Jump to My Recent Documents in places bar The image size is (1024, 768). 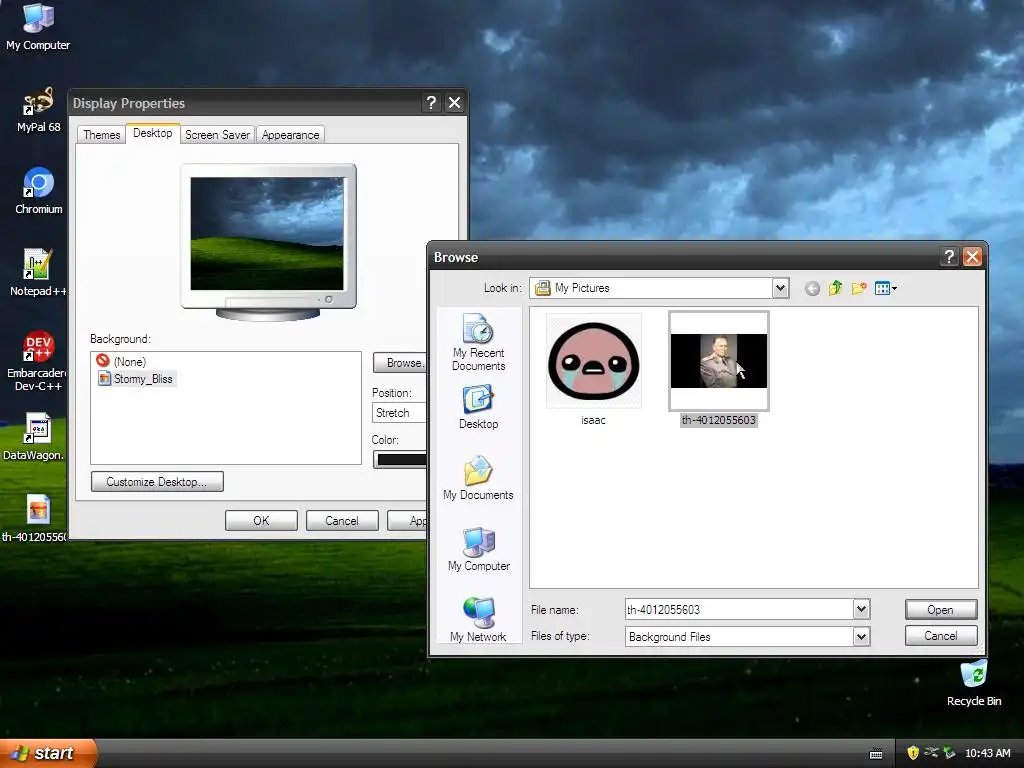478,343
